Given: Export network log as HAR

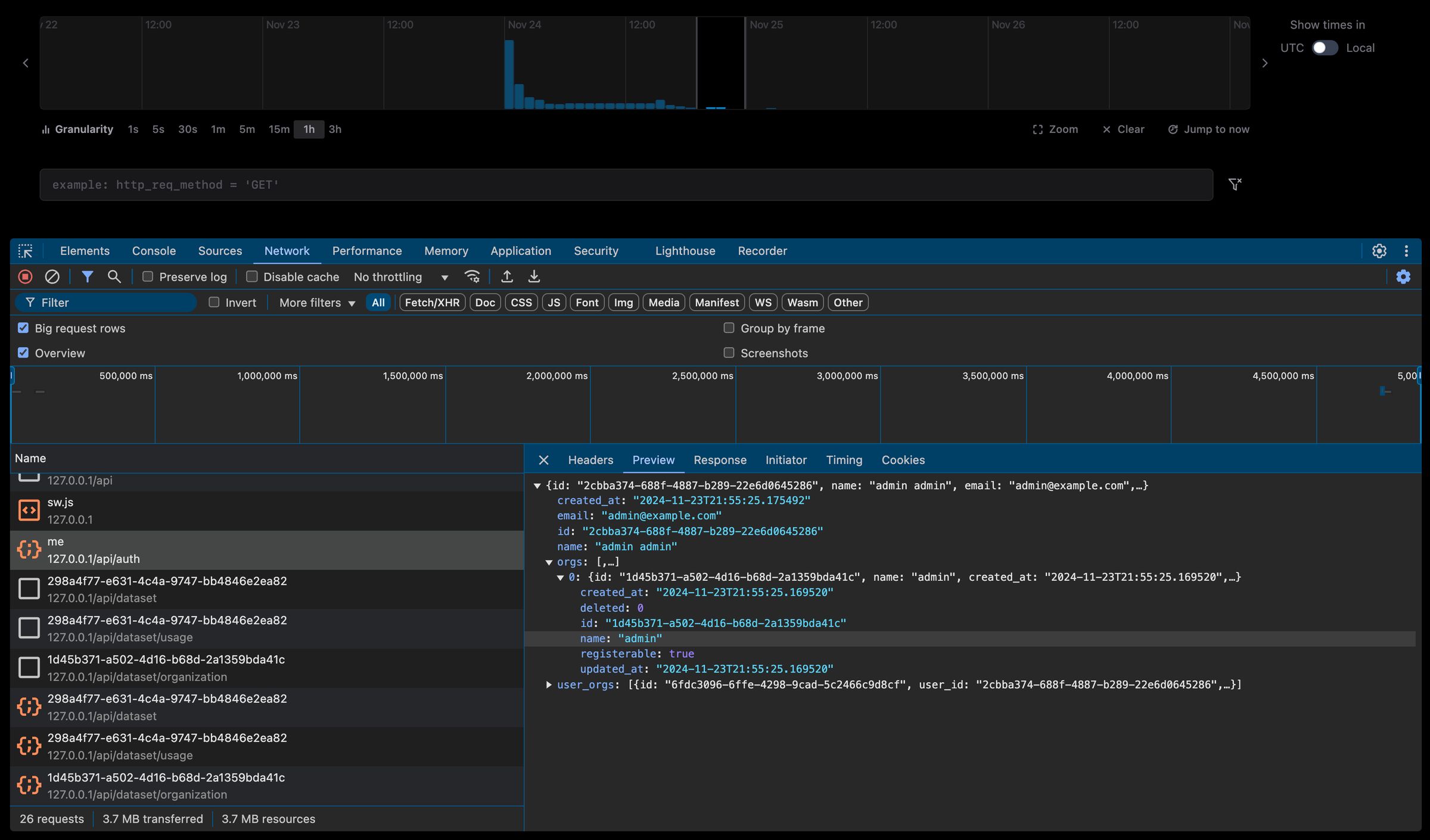Looking at the screenshot, I should [534, 276].
